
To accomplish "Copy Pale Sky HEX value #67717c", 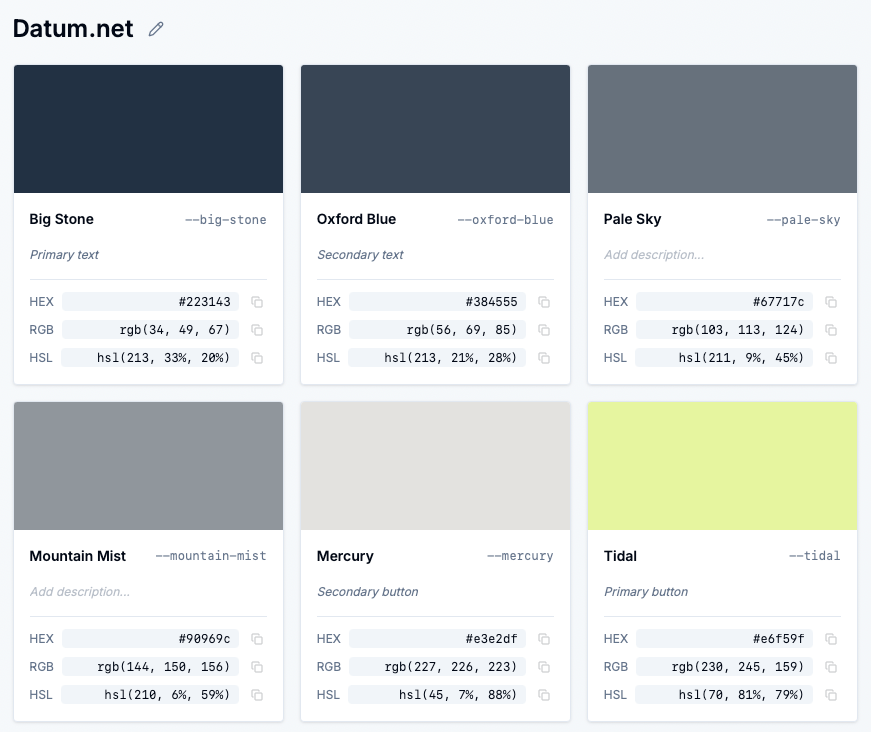I will click(x=831, y=302).
